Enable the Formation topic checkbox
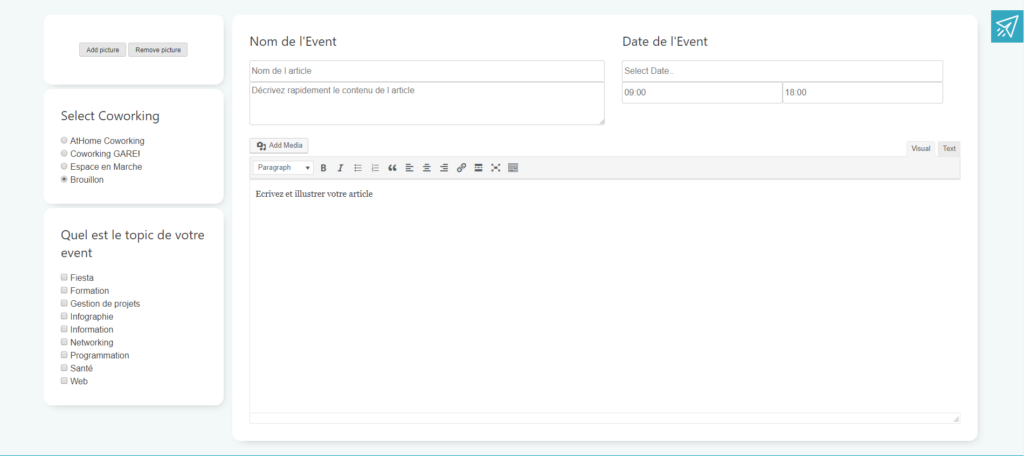This screenshot has width=1024, height=456. pyautogui.click(x=65, y=290)
